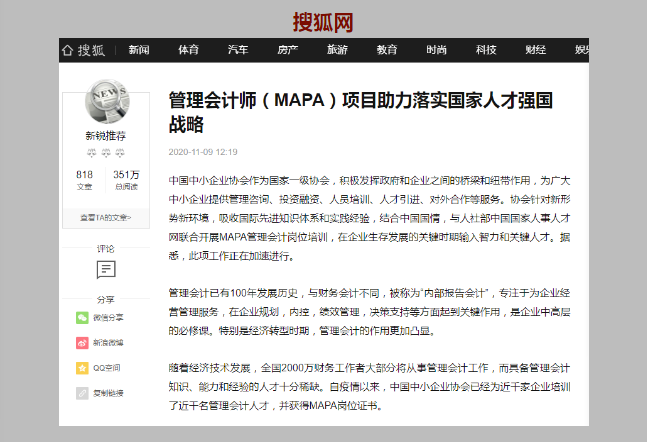Open the 财经 navigation item

pyautogui.click(x=536, y=50)
